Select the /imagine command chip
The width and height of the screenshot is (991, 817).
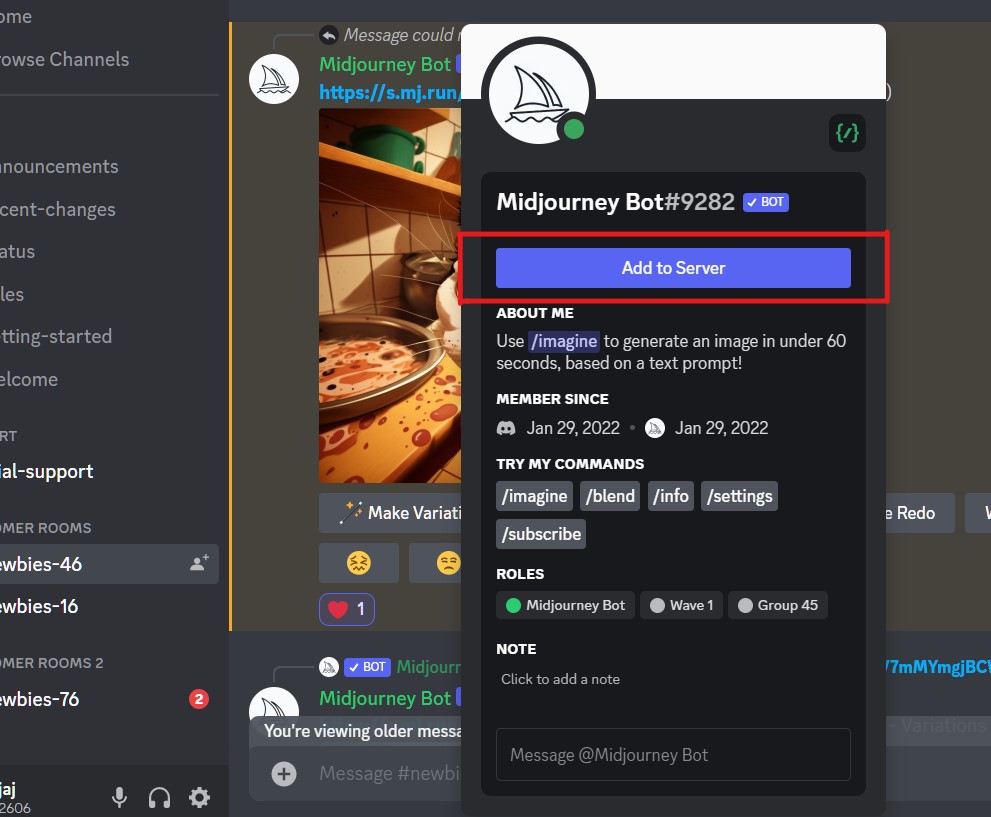534,496
